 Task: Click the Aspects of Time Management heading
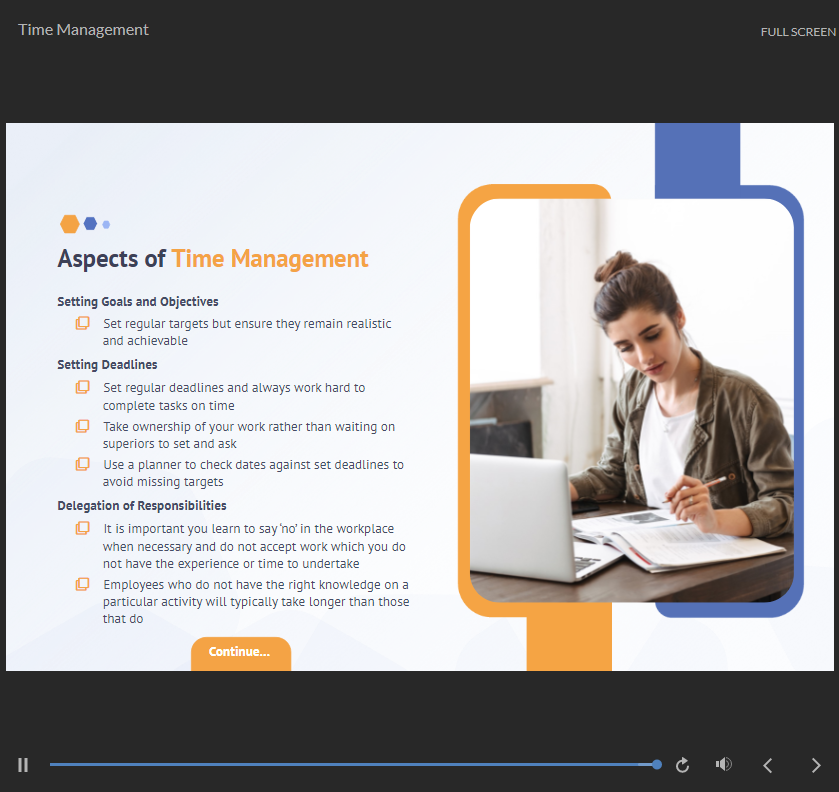[x=213, y=259]
